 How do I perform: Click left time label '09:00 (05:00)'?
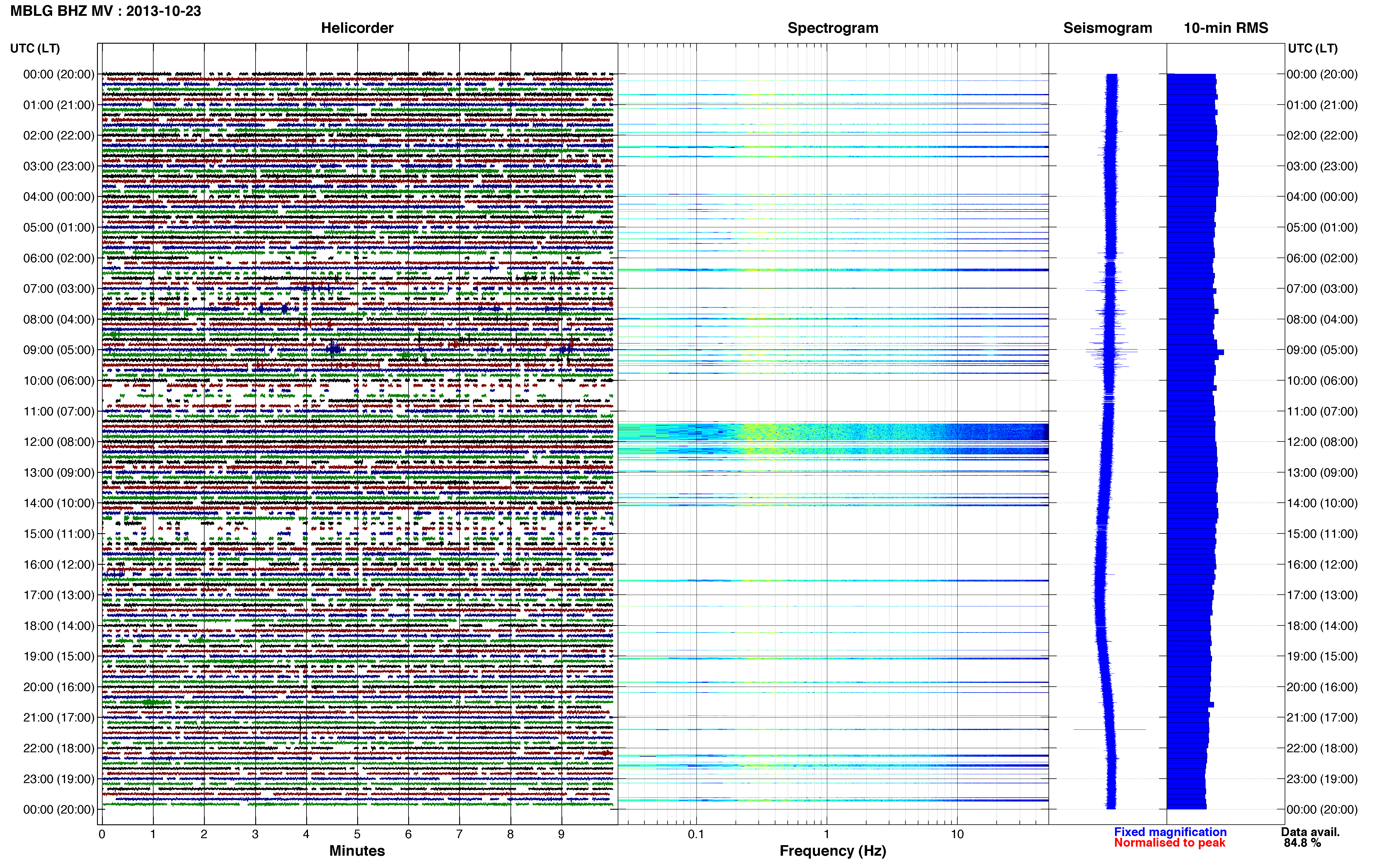[x=59, y=350]
